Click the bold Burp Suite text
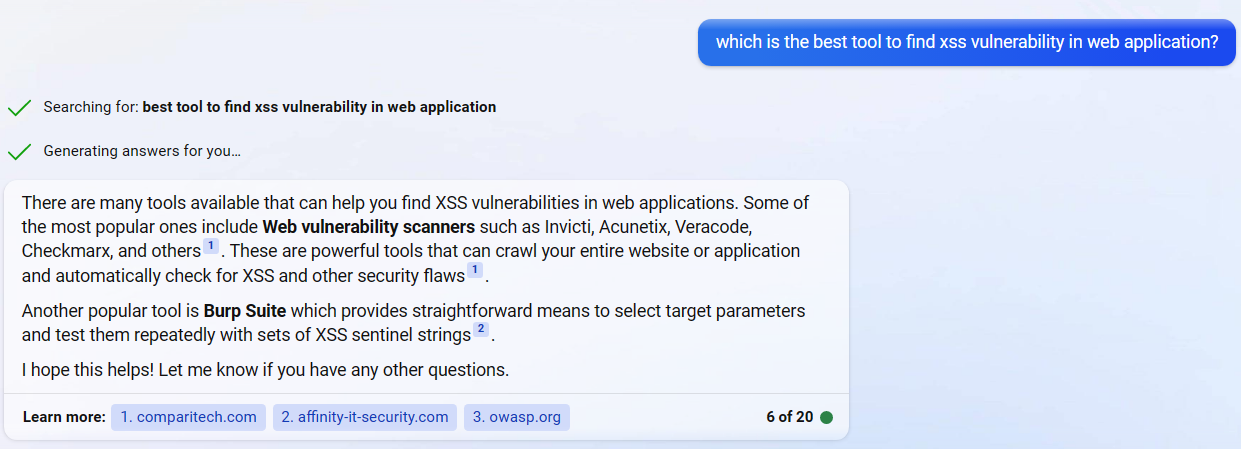 (x=245, y=311)
